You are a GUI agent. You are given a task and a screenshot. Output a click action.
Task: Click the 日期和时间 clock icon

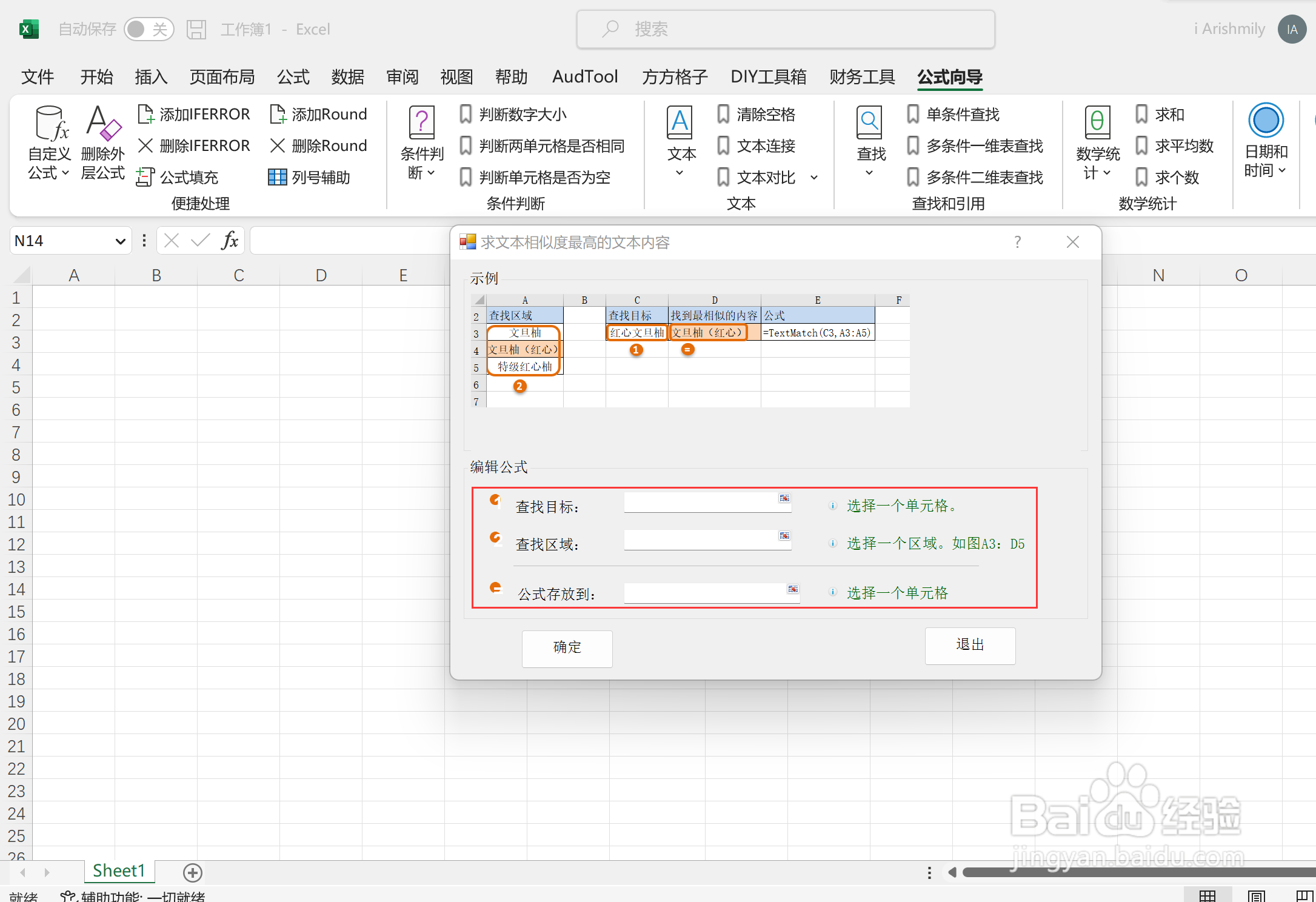coord(1266,121)
